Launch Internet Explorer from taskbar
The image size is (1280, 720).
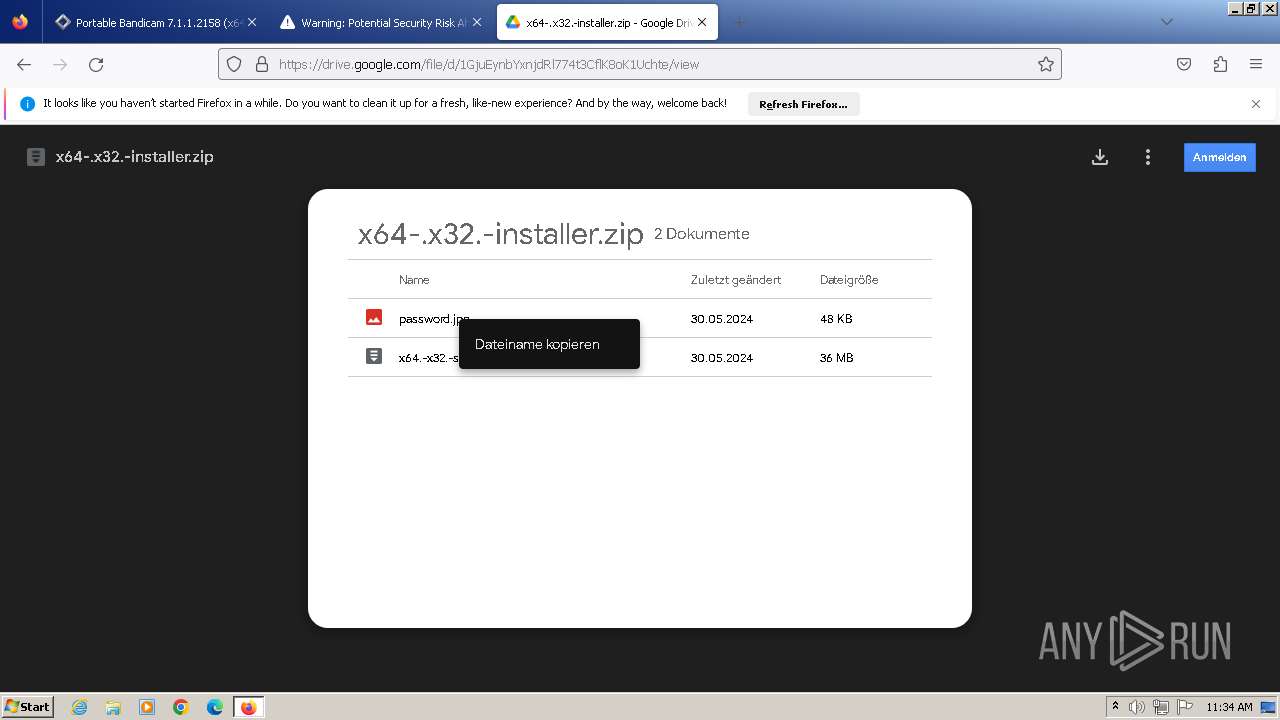(x=79, y=707)
